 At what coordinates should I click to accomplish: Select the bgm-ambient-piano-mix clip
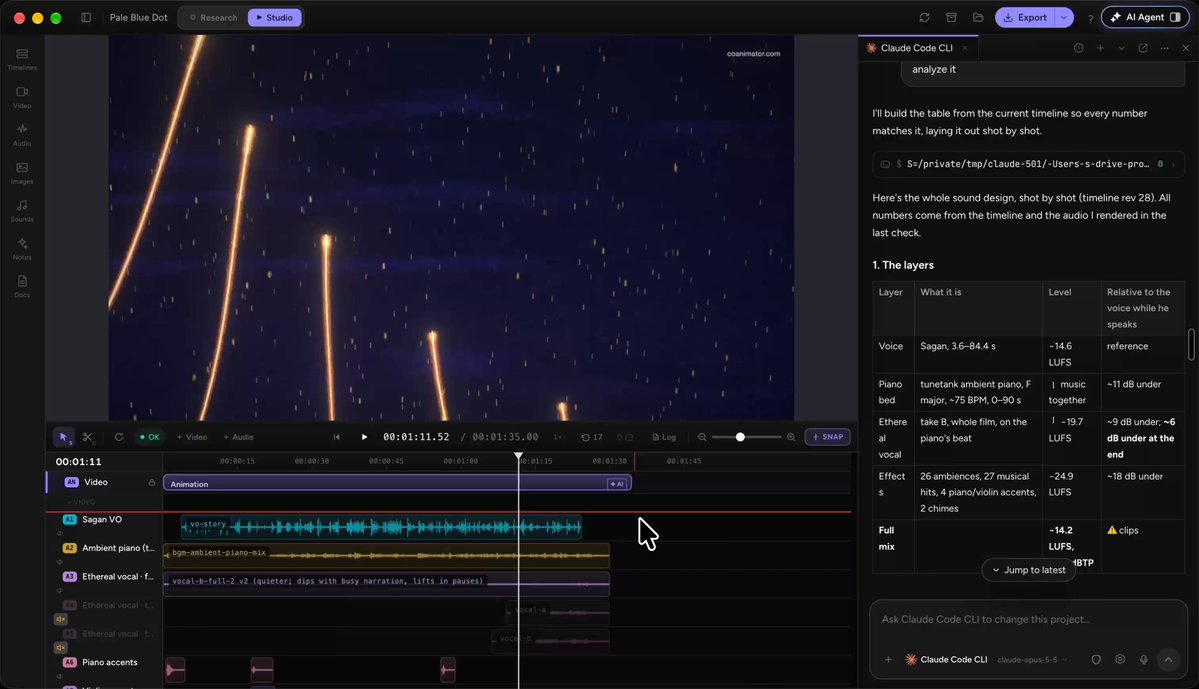[386, 555]
